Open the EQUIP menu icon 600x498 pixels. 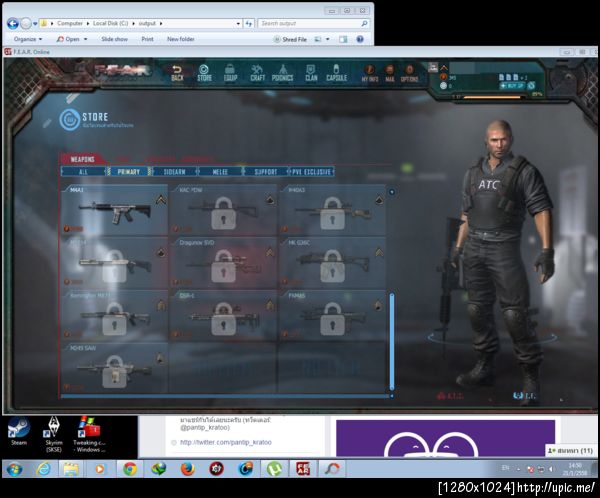(x=230, y=73)
